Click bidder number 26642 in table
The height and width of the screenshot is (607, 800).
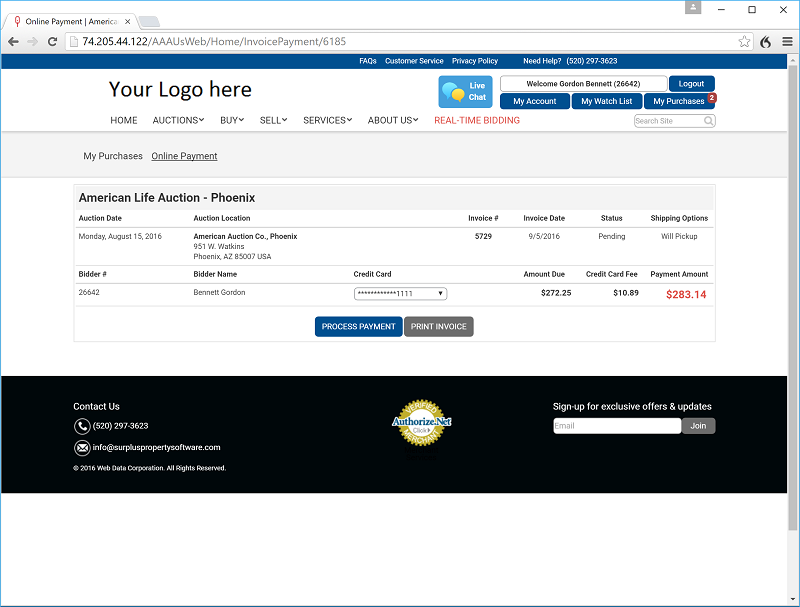(89, 292)
